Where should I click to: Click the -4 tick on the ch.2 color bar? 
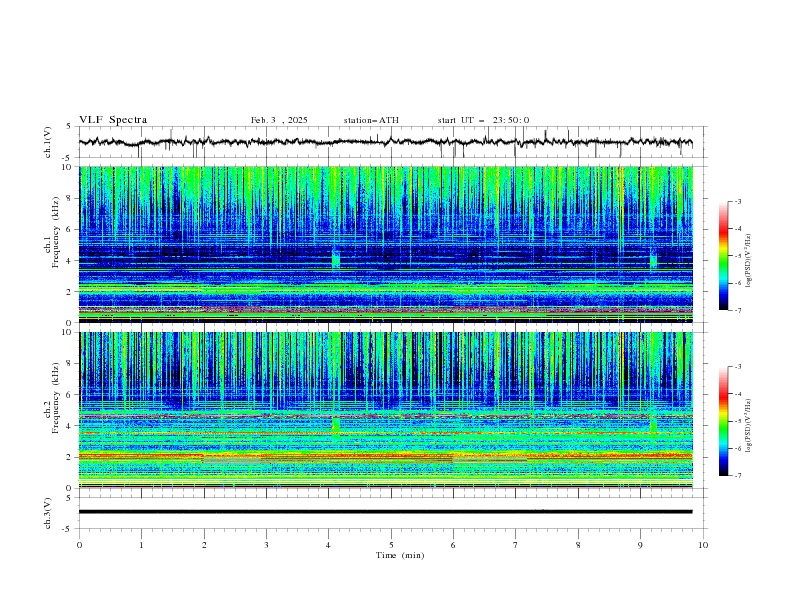tap(737, 394)
